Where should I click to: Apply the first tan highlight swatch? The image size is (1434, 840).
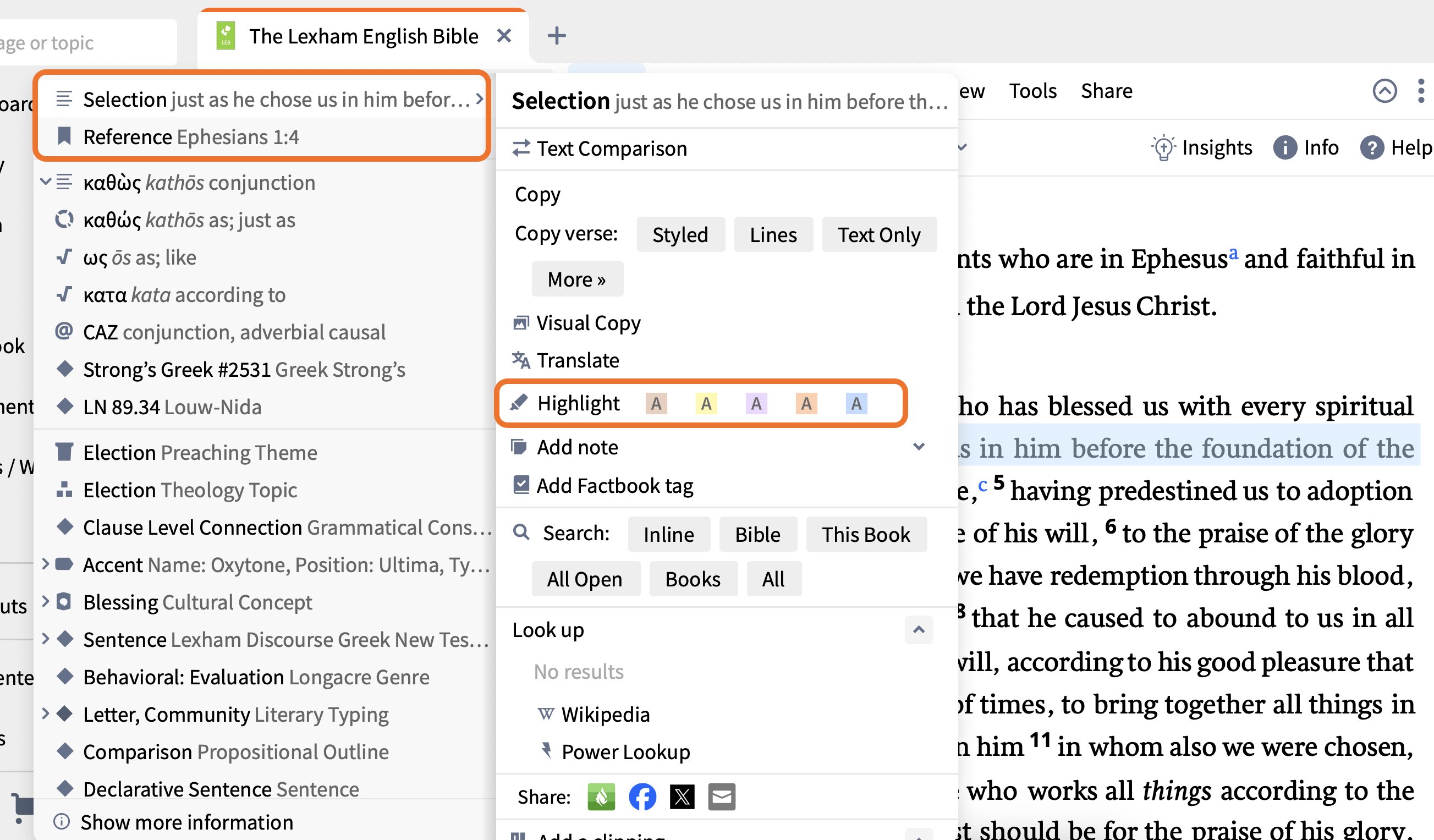[656, 403]
